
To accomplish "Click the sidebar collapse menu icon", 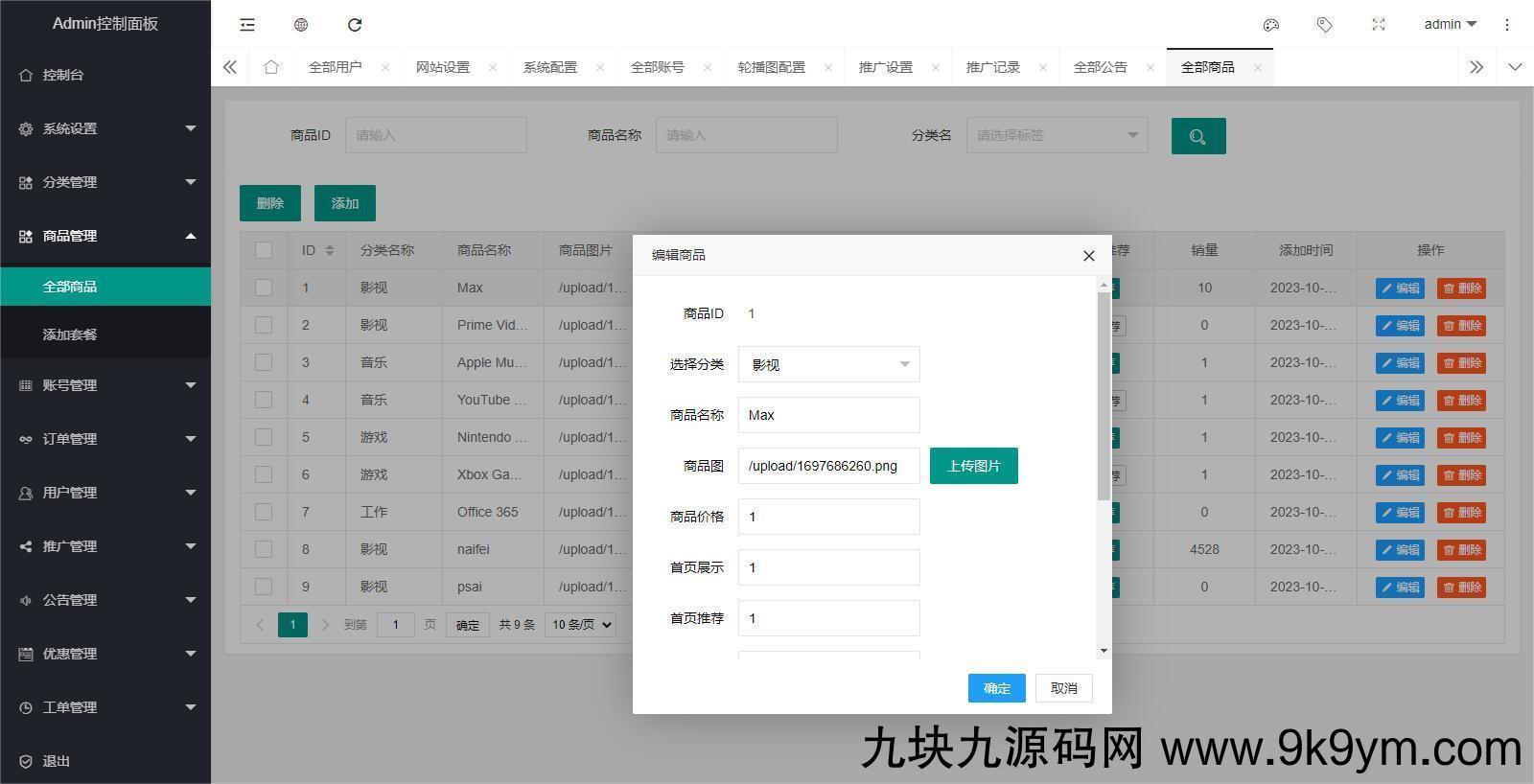I will 247,25.
